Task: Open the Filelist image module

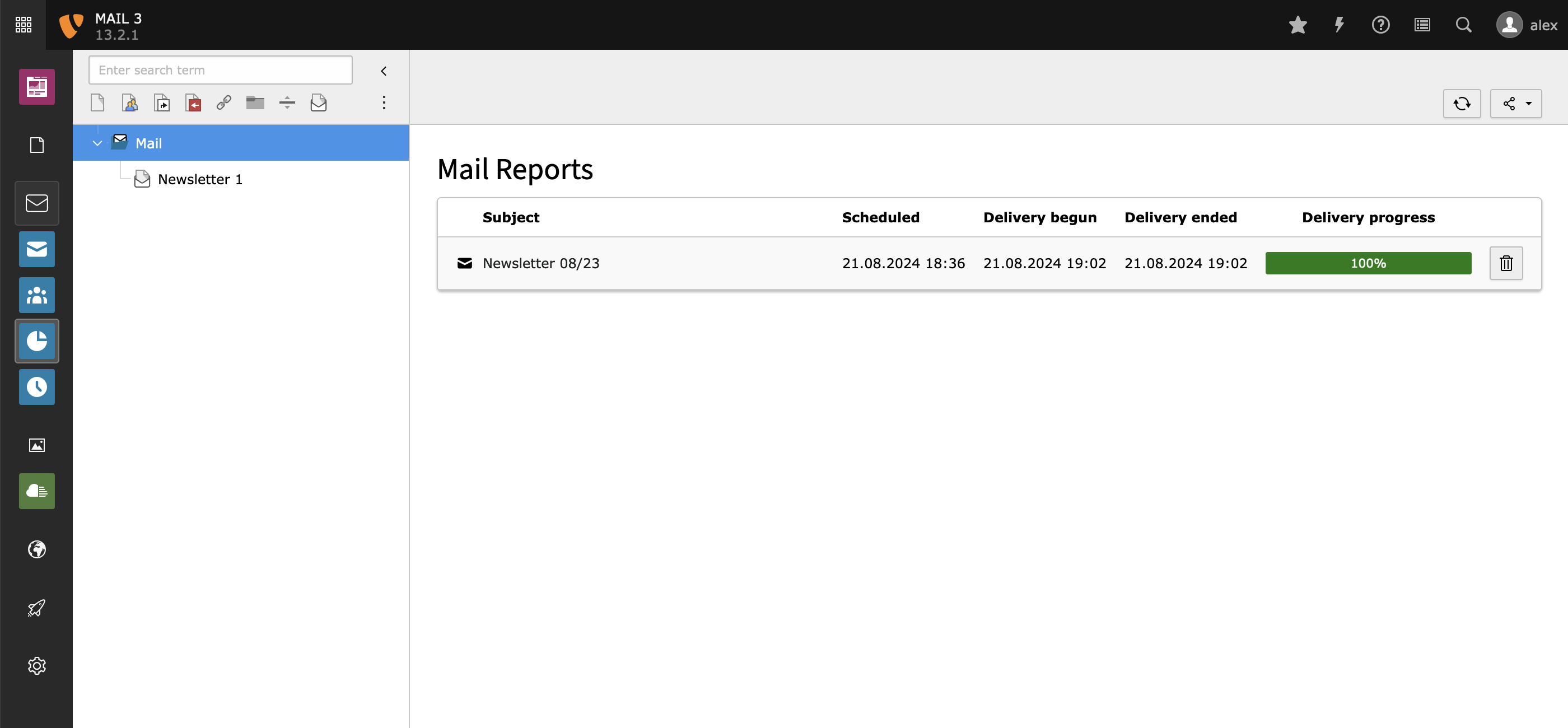Action: point(36,446)
